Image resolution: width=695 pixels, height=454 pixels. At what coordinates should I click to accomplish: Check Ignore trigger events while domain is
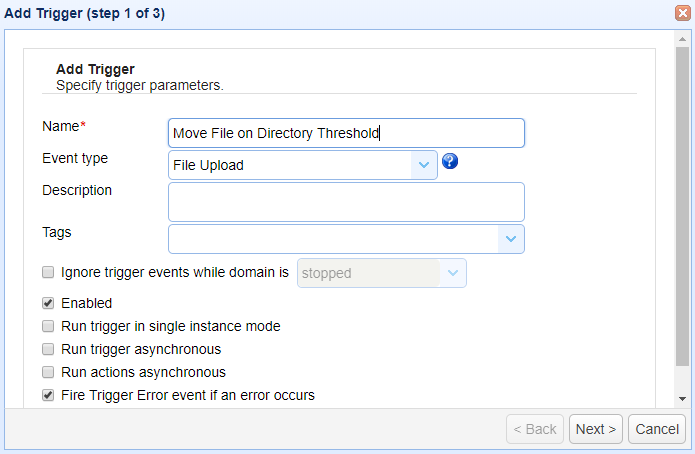point(48,272)
